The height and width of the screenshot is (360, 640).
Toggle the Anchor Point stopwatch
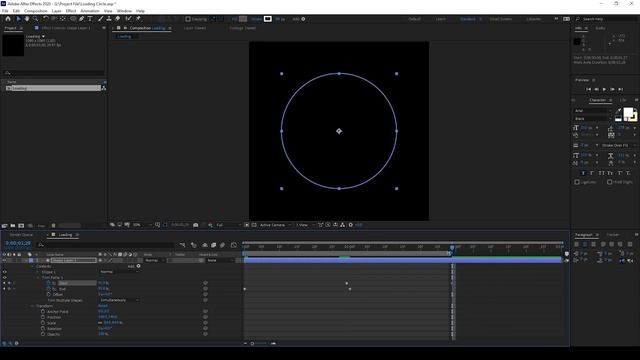[43, 311]
